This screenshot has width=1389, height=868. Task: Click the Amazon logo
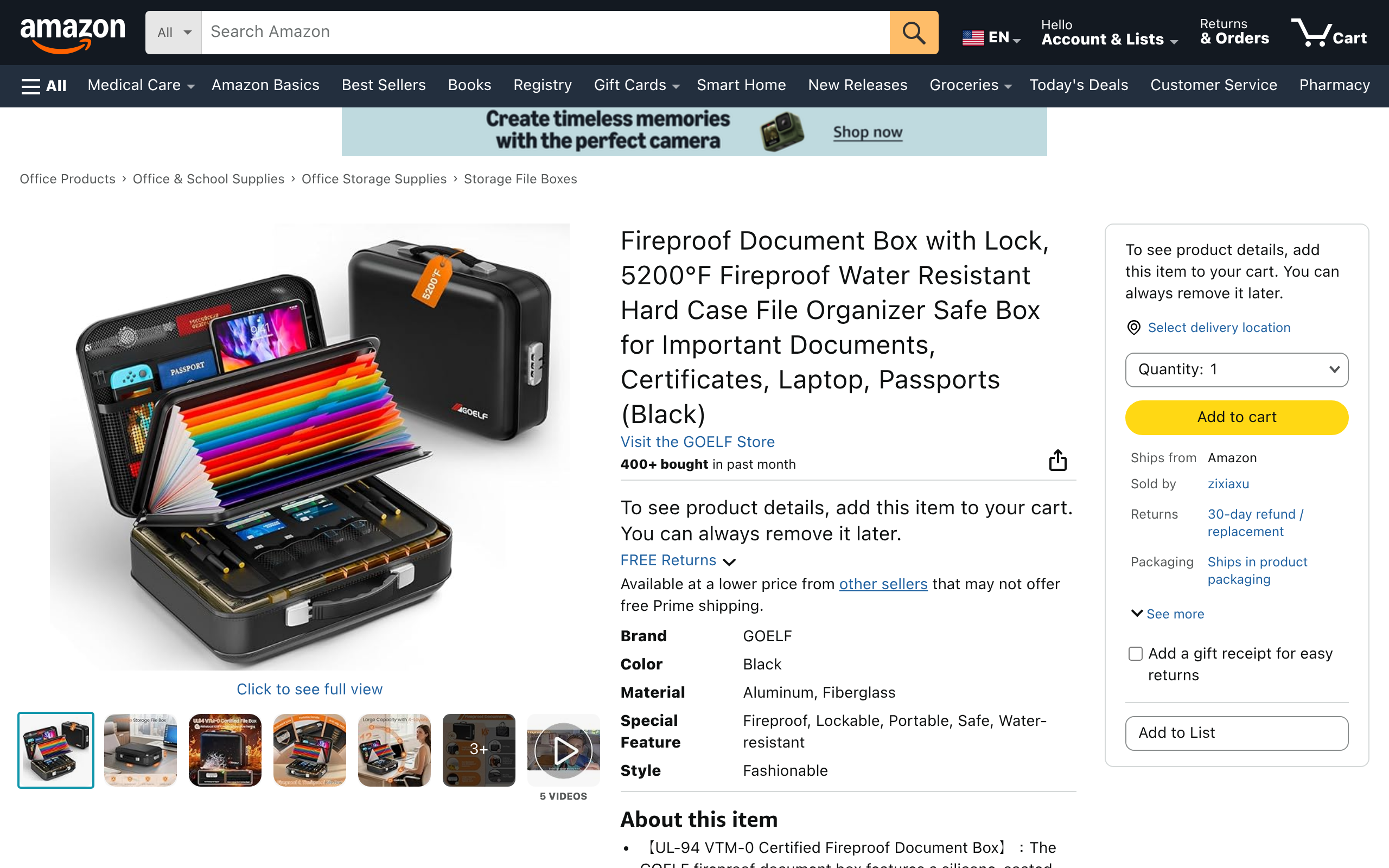73,34
